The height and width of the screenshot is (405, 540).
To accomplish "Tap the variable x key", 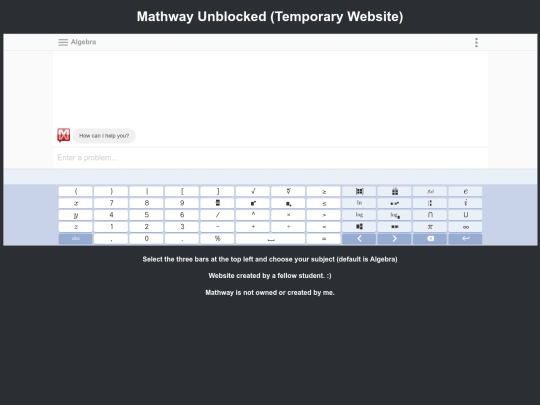I will [x=75, y=203].
